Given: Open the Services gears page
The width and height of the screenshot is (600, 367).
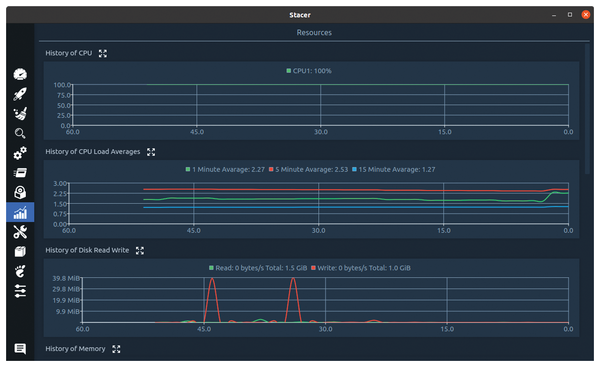Looking at the screenshot, I should (20, 153).
